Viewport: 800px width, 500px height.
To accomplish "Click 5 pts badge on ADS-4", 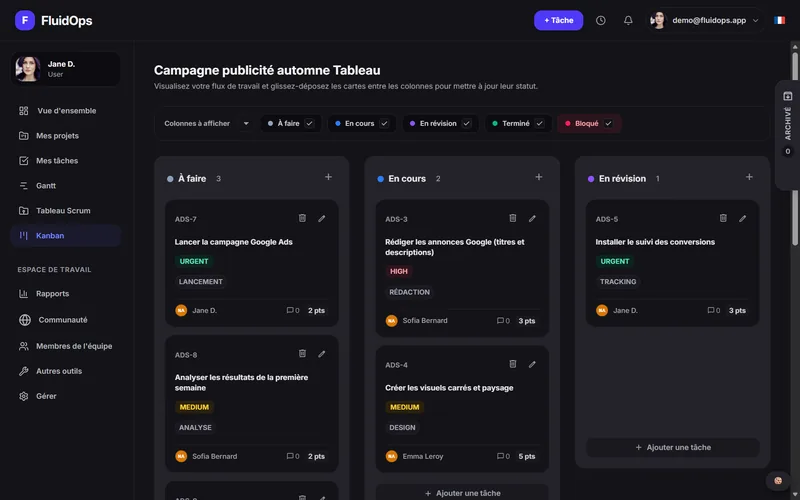I will [527, 456].
